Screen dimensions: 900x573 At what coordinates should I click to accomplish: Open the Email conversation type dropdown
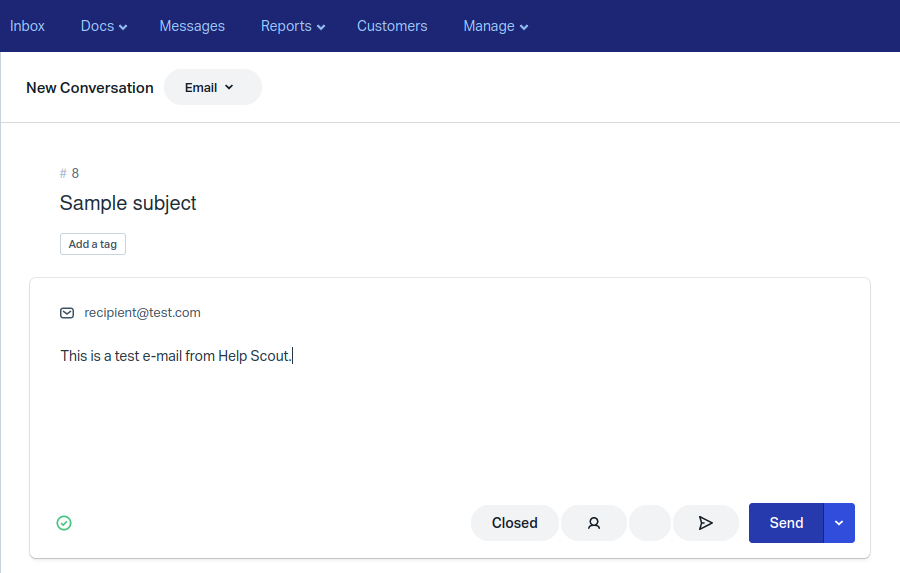point(213,87)
